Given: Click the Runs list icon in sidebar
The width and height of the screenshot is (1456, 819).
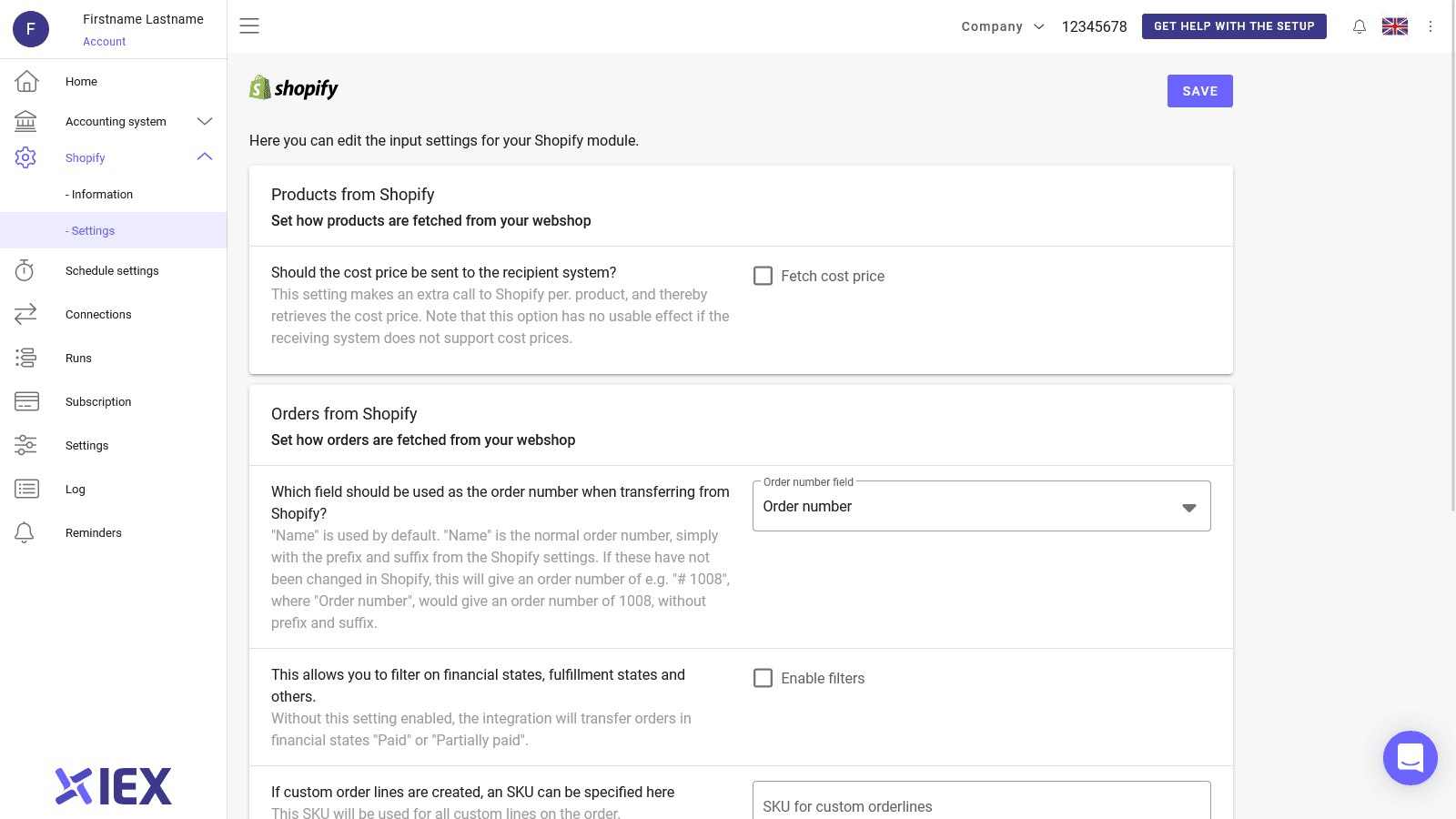Looking at the screenshot, I should point(25,358).
